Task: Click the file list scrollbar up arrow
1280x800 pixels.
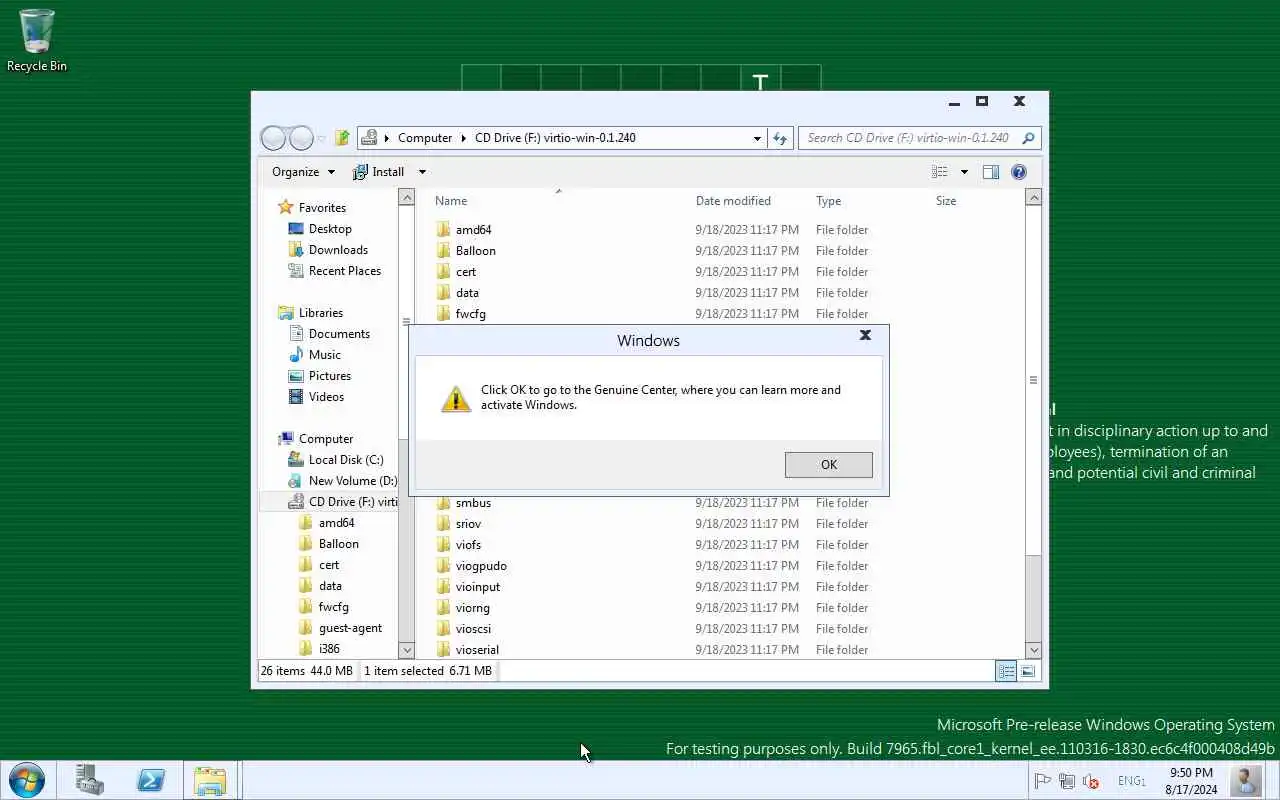Action: (x=1034, y=198)
